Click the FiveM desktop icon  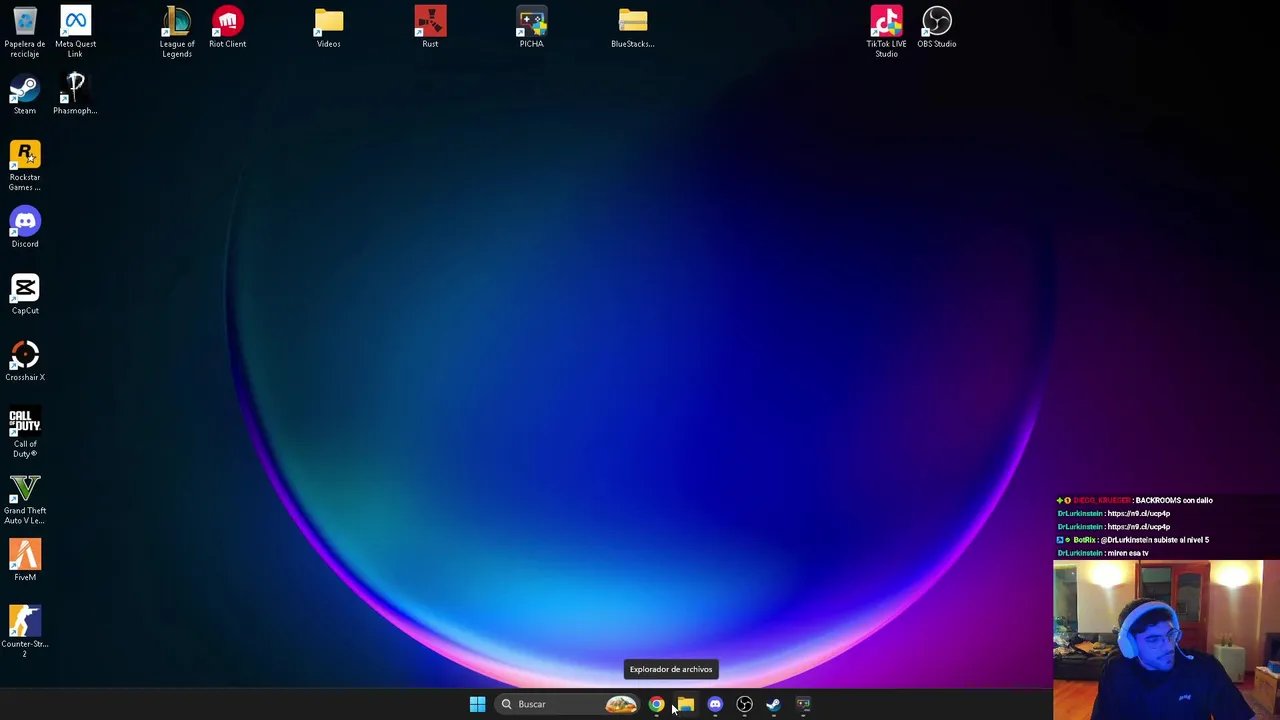coord(25,561)
